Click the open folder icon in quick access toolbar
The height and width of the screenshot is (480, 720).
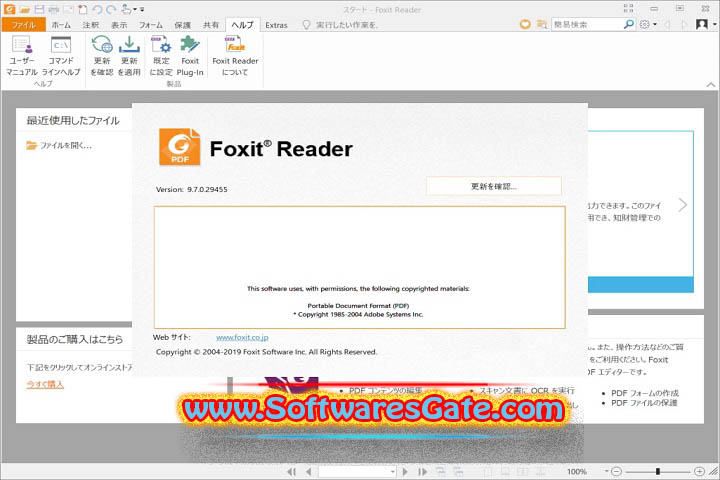pos(25,9)
